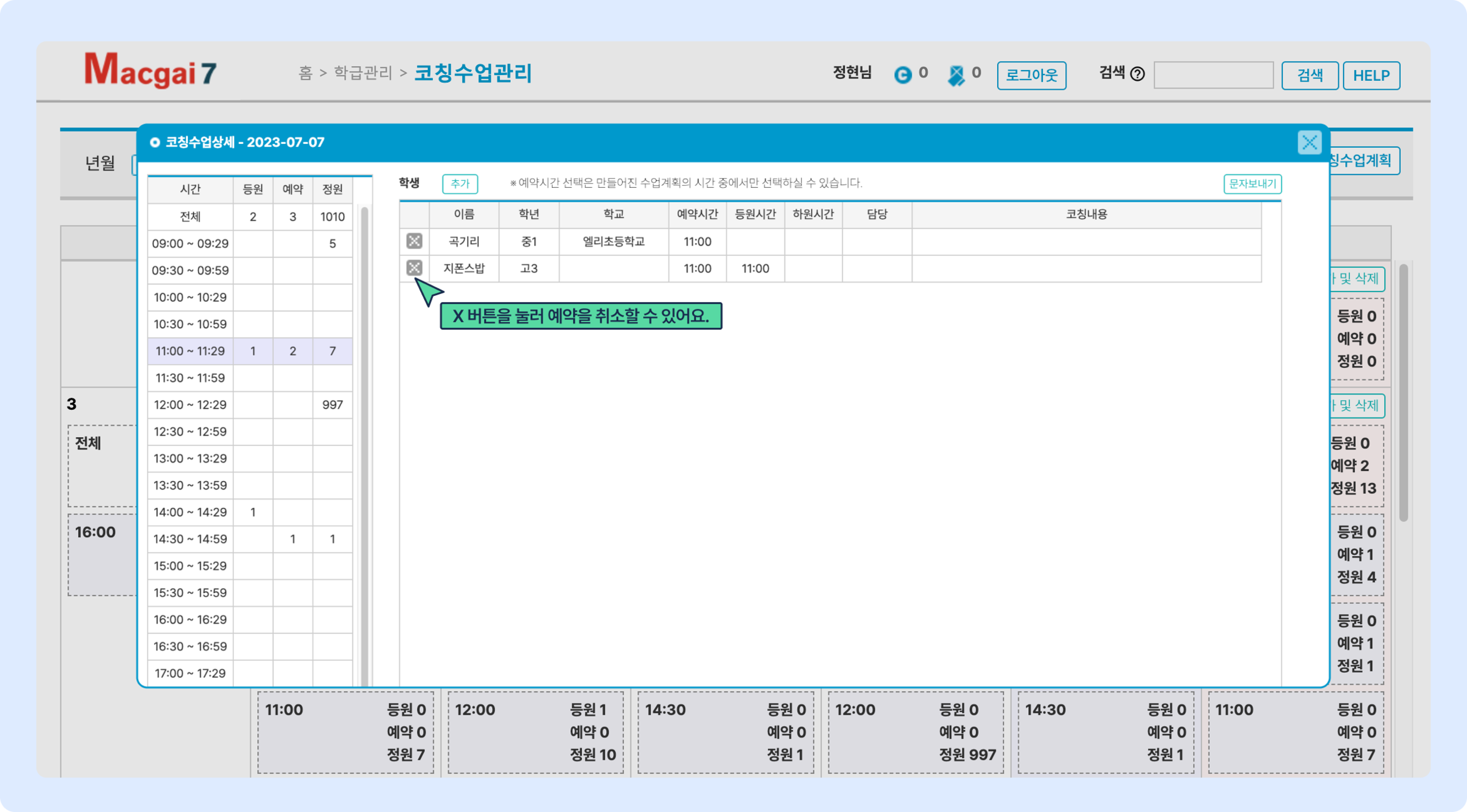Viewport: 1467px width, 812px height.
Task: Click X icon to cancel 지폰스밥 reservation
Action: [414, 268]
